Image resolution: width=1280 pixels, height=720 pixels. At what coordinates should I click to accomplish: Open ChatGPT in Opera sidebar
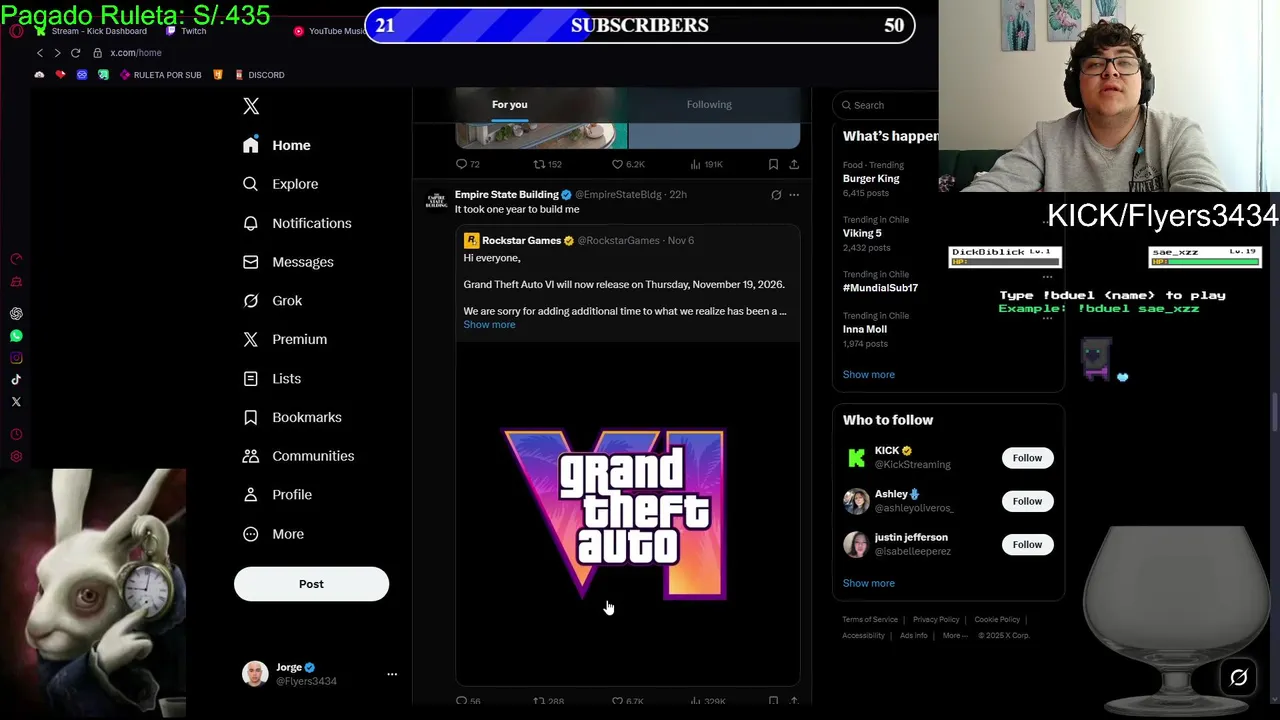(x=16, y=314)
